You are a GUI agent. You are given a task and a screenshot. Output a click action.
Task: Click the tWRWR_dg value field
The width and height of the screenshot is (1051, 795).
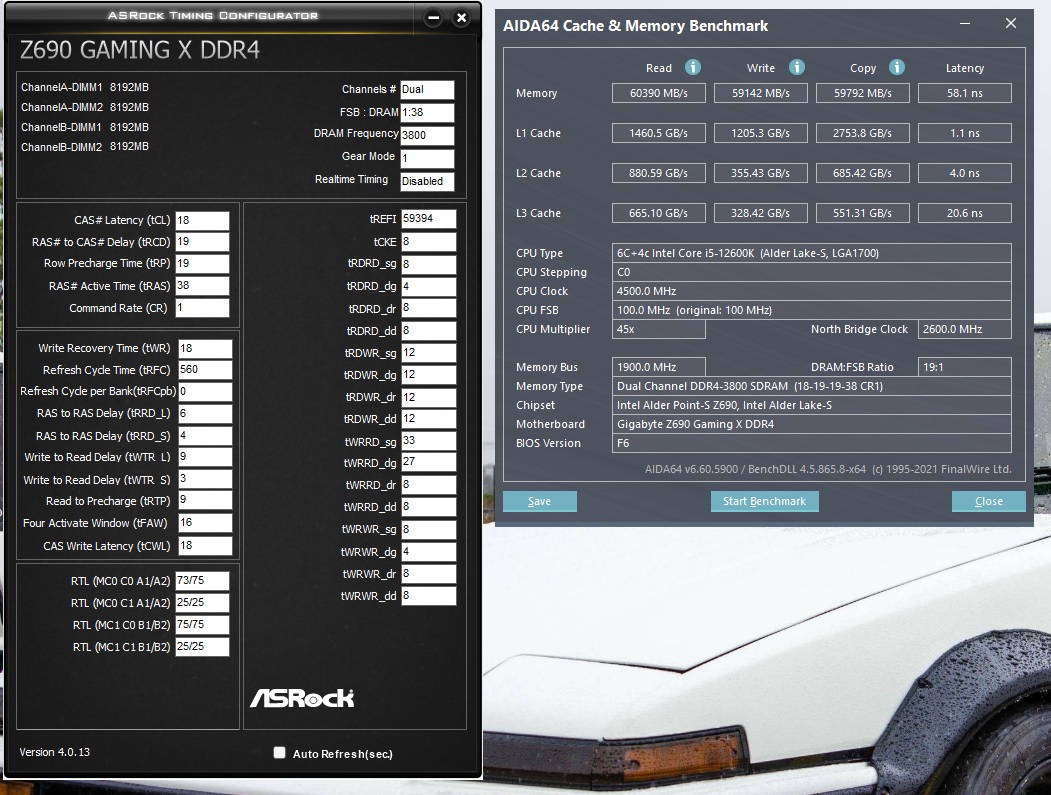(x=429, y=552)
